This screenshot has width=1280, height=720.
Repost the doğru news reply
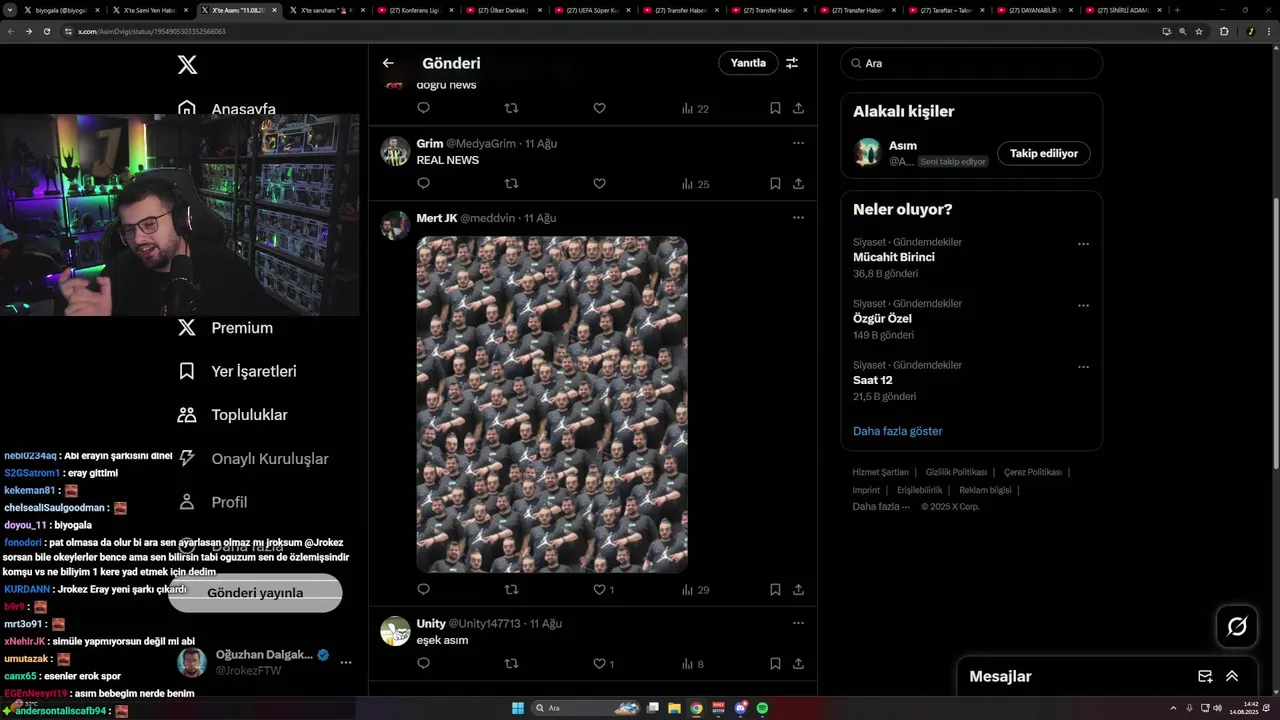point(511,108)
